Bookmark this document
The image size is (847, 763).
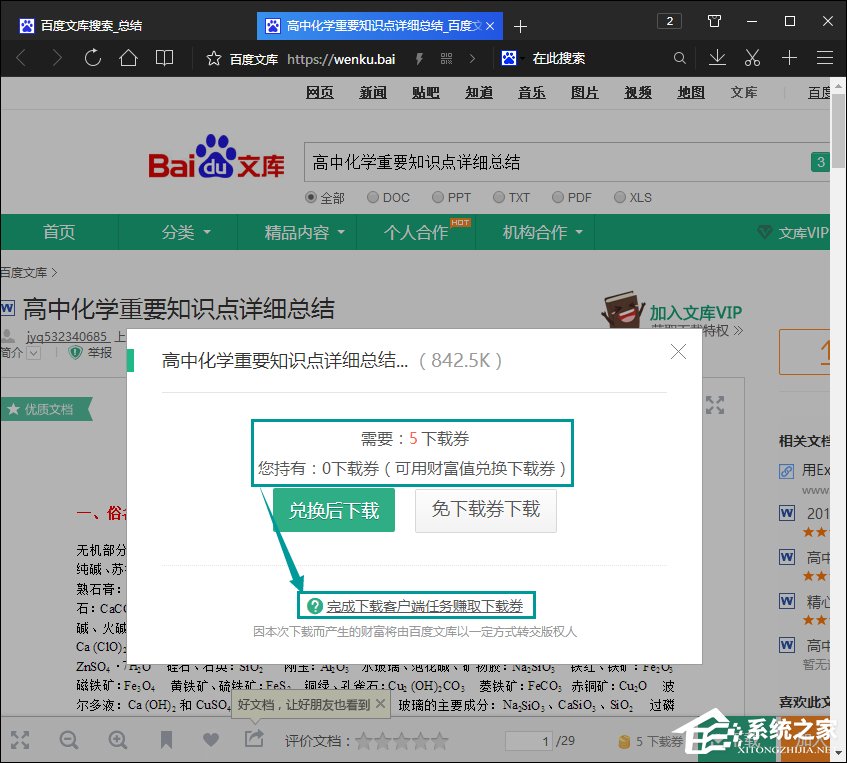tap(166, 740)
